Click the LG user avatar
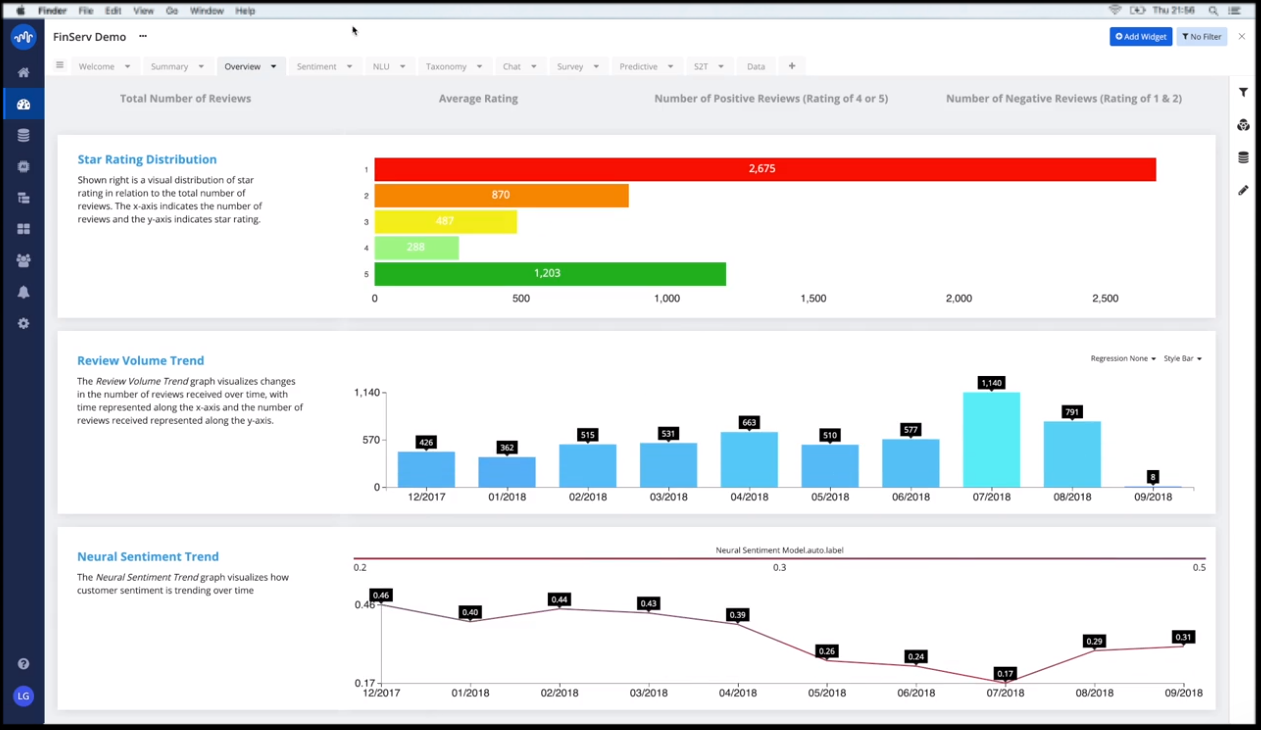This screenshot has height=730, width=1261. (x=23, y=695)
